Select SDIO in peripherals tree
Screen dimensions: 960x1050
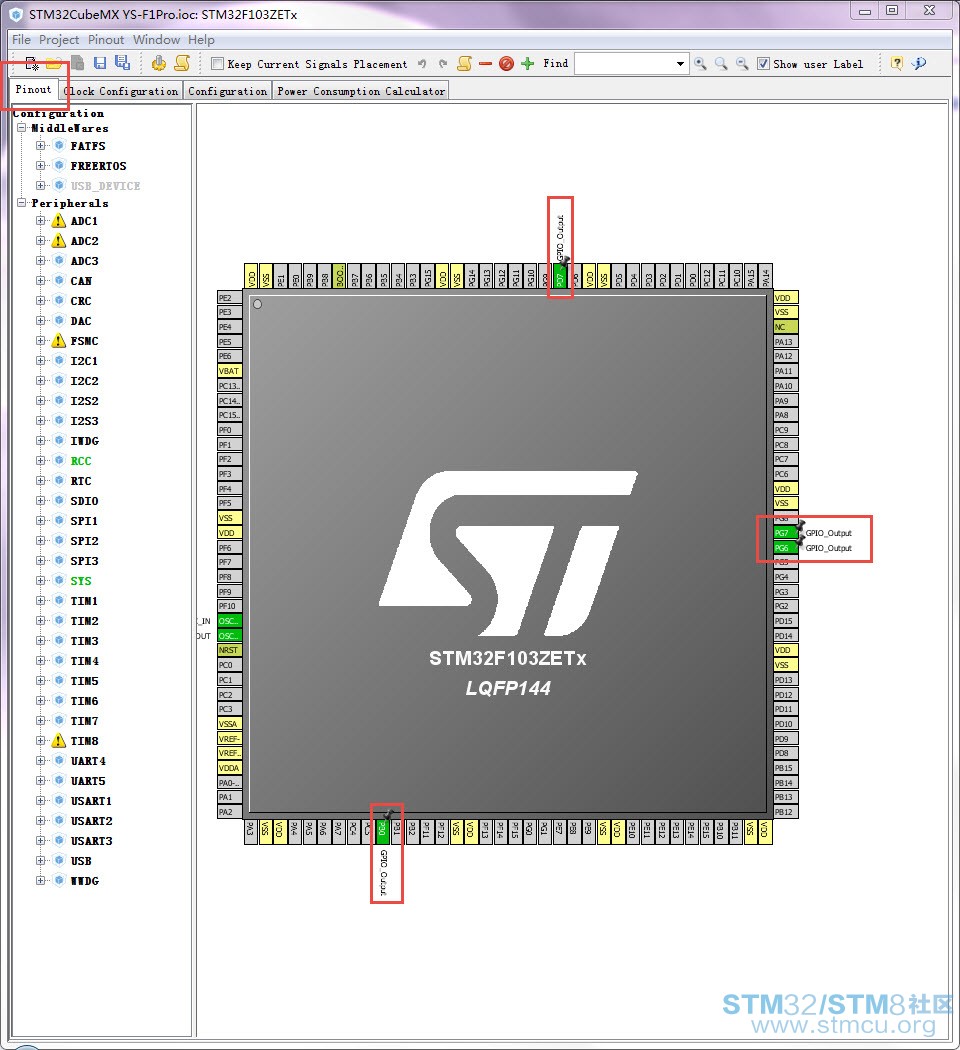(84, 501)
